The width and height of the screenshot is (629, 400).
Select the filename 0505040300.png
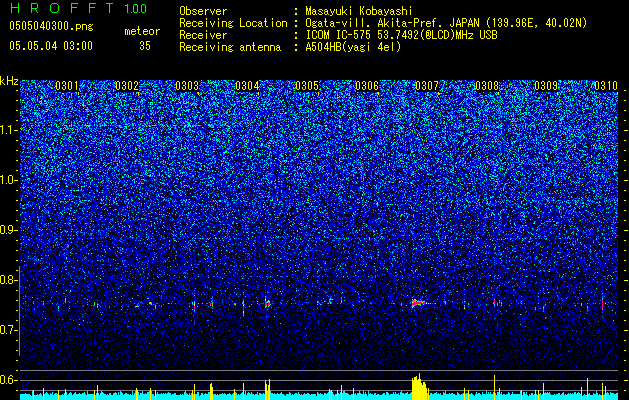pos(51,26)
